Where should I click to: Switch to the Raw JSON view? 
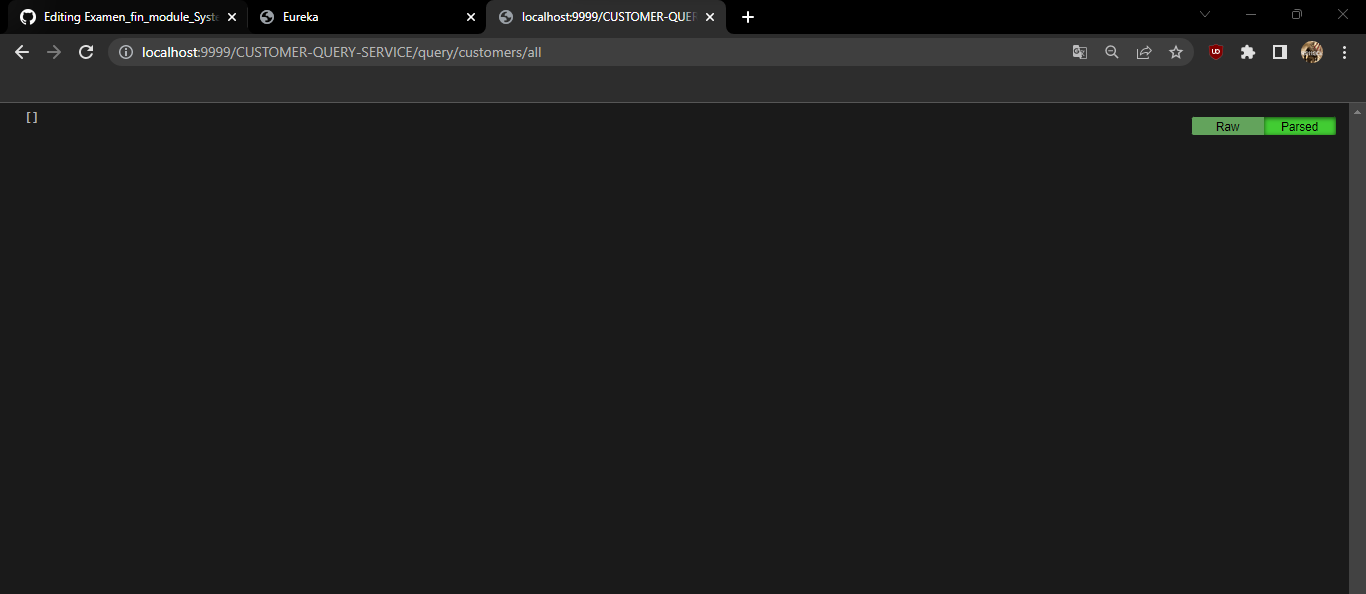(x=1228, y=126)
